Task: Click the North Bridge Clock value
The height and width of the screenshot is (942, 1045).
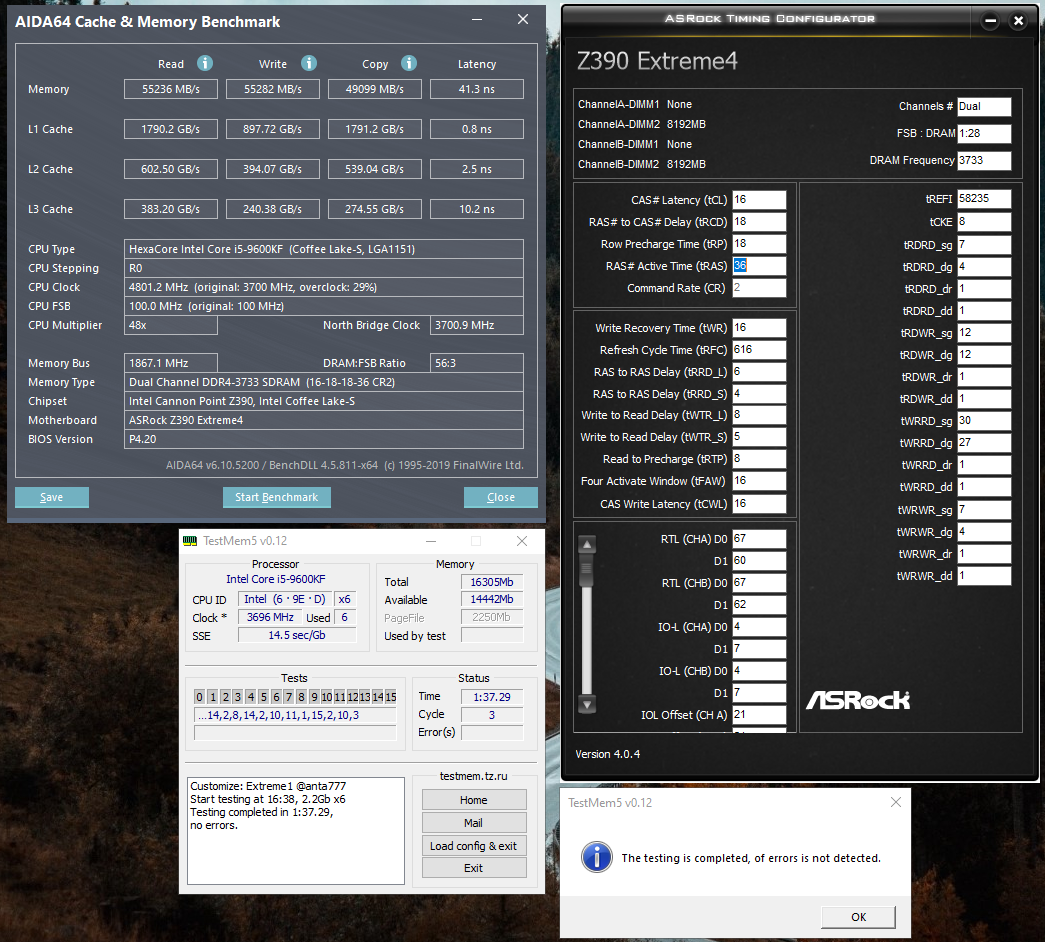Action: pyautogui.click(x=477, y=325)
